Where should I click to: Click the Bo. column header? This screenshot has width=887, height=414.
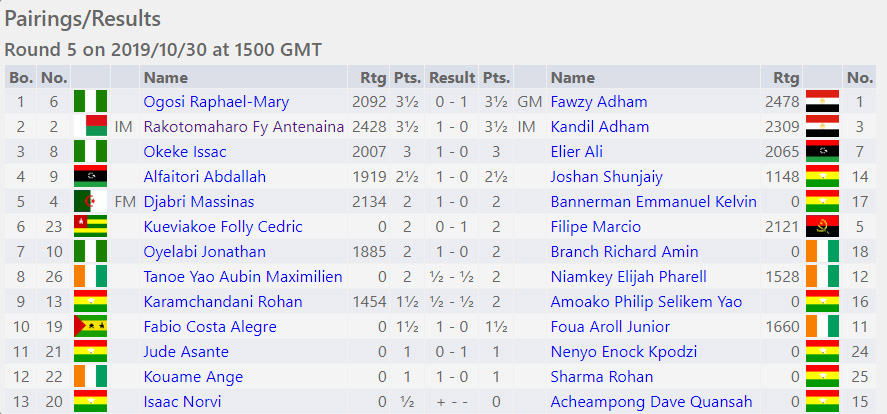[x=21, y=77]
